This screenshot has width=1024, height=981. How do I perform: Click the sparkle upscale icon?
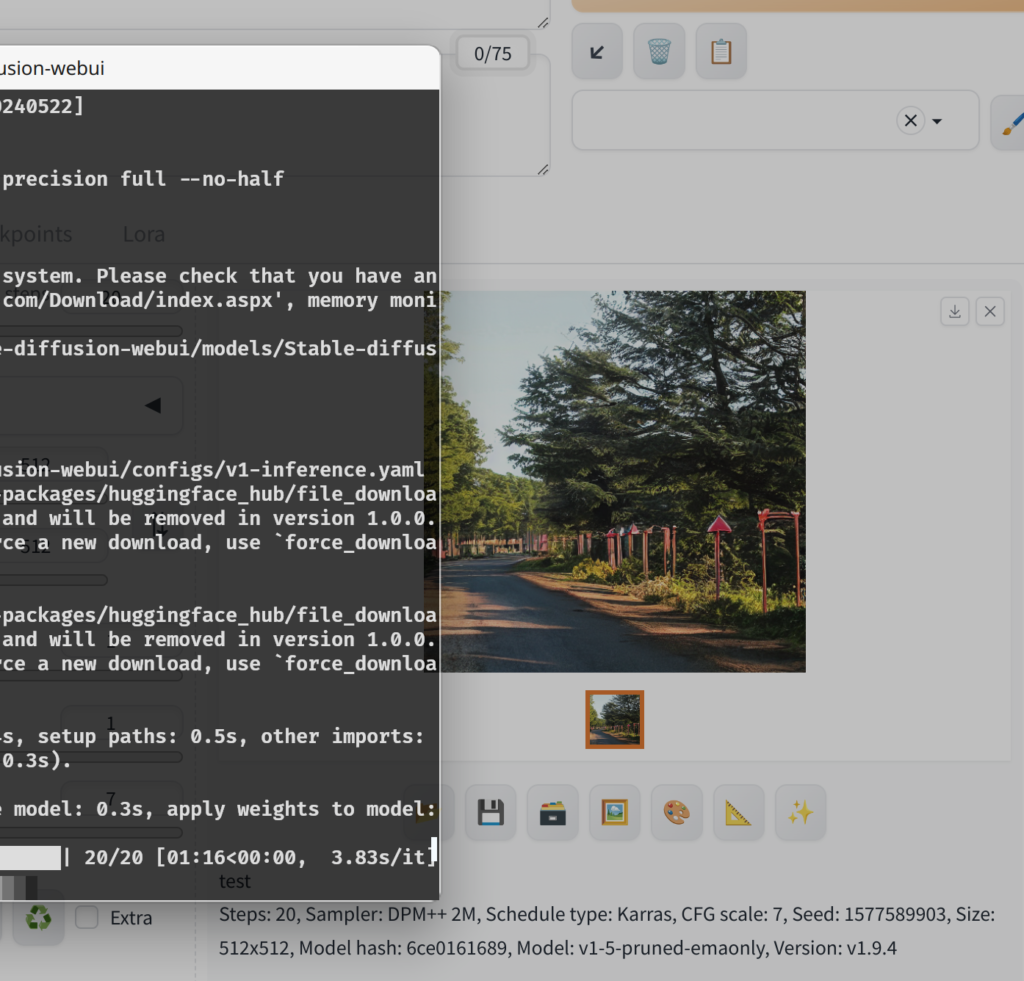tap(801, 812)
